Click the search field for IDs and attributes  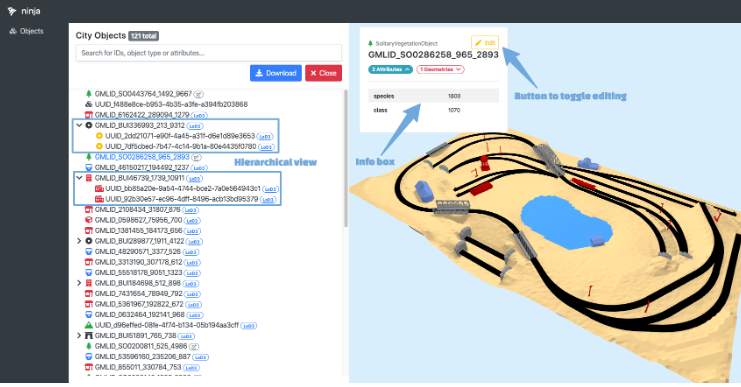tap(208, 53)
